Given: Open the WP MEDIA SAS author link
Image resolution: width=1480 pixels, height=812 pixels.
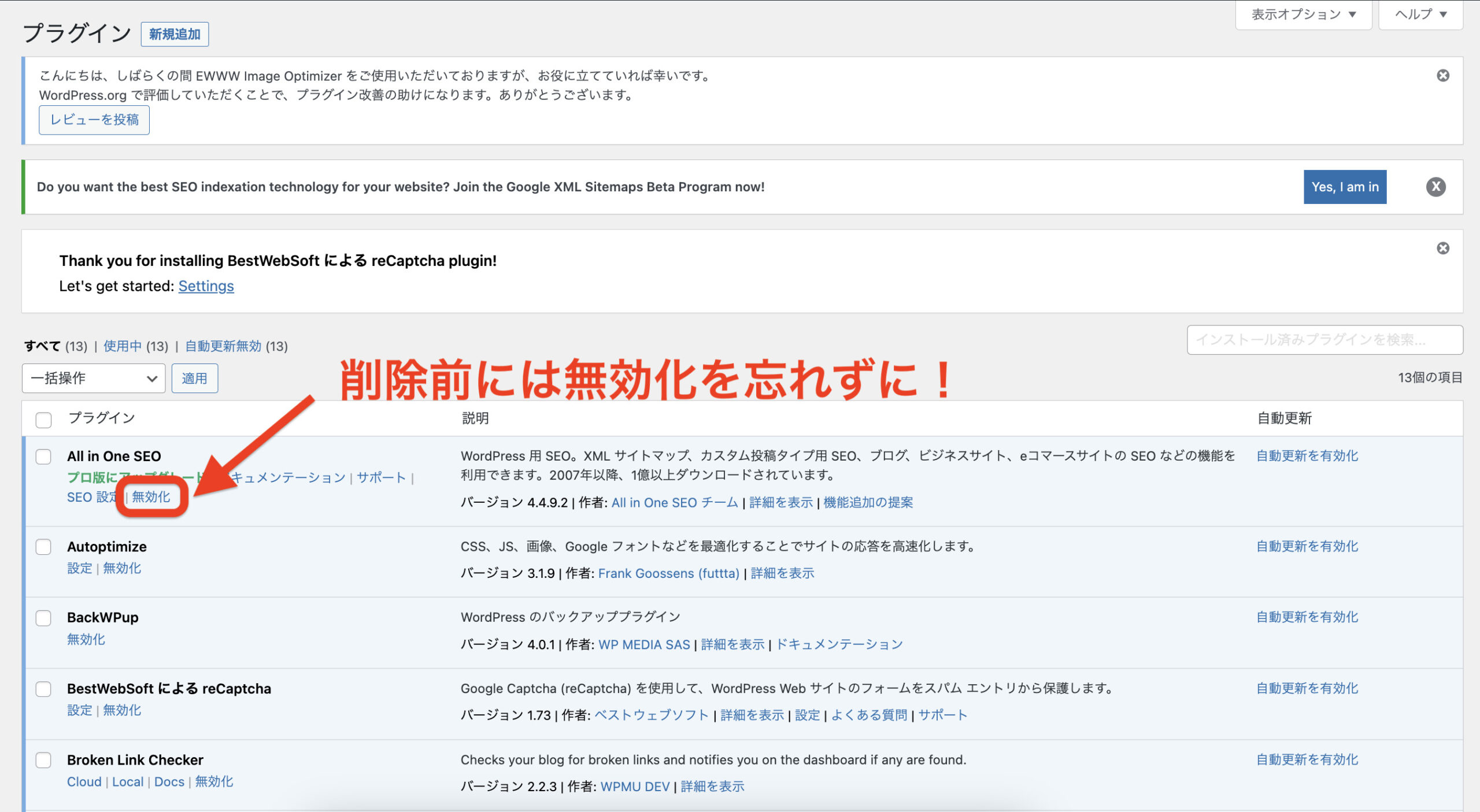Looking at the screenshot, I should pos(644,644).
